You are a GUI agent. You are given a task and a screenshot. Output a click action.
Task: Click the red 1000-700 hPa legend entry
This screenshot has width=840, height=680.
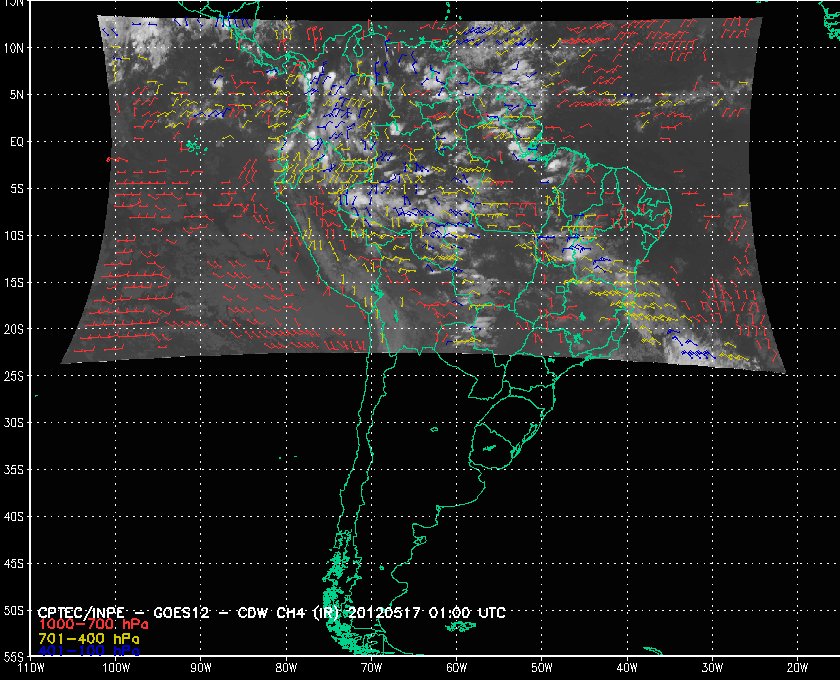pyautogui.click(x=93, y=624)
